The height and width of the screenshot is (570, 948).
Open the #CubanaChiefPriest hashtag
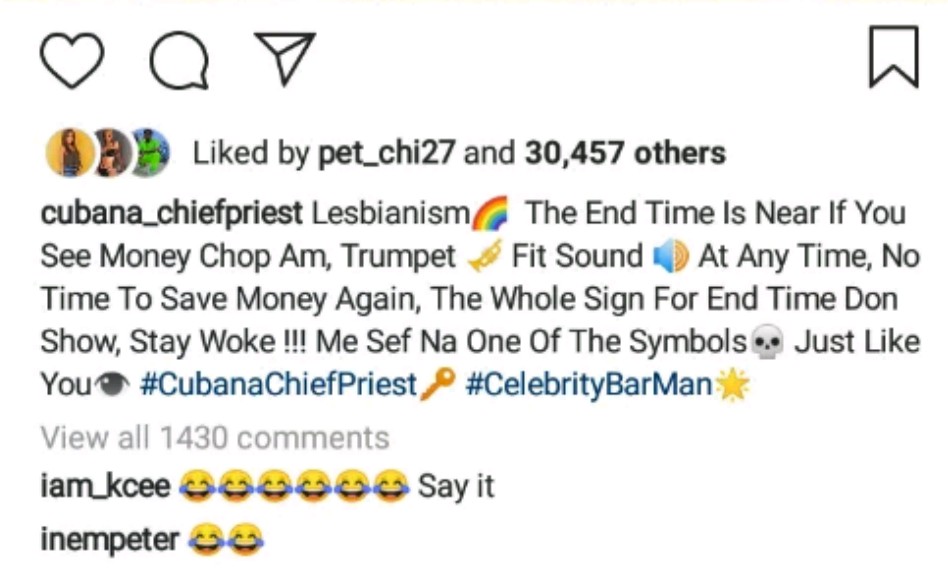(278, 385)
